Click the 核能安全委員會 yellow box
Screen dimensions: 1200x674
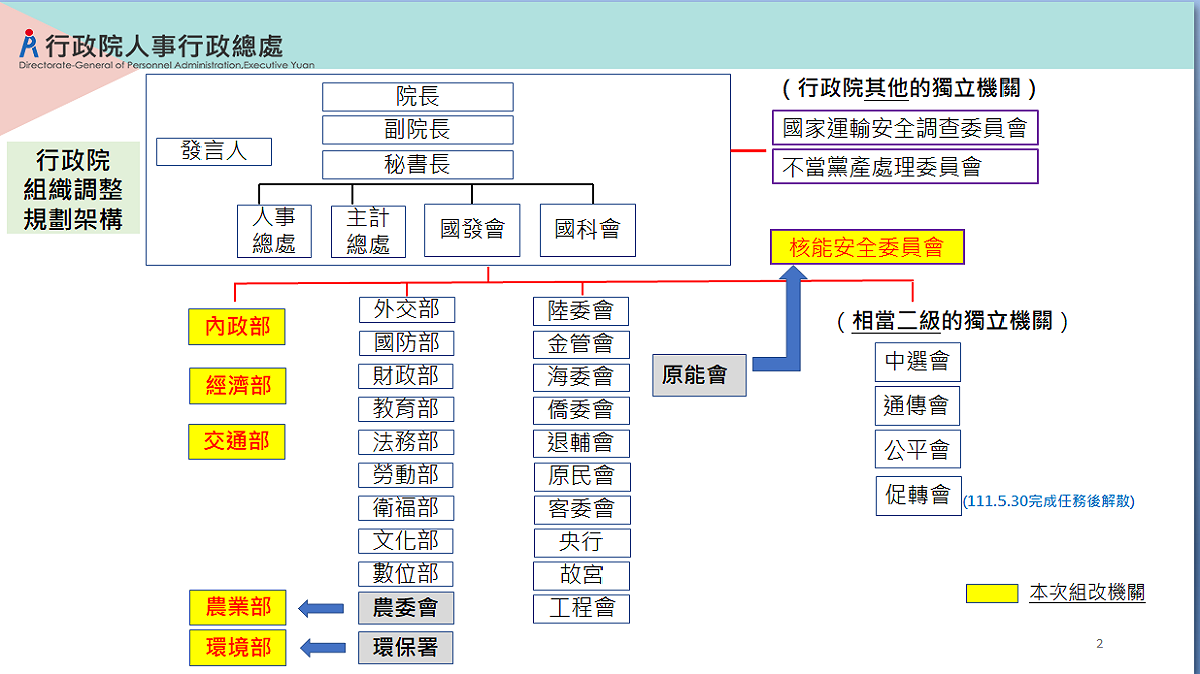click(x=867, y=247)
